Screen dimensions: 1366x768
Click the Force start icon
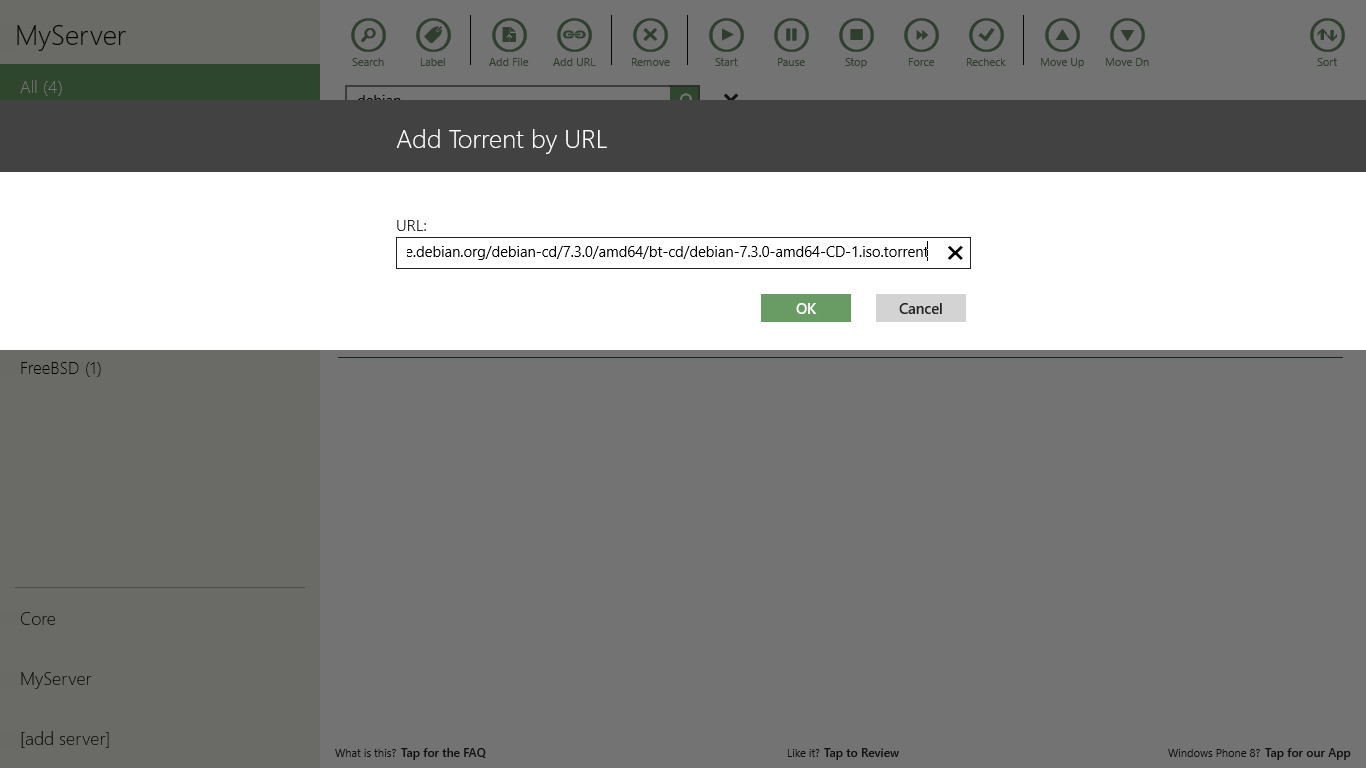[x=921, y=35]
